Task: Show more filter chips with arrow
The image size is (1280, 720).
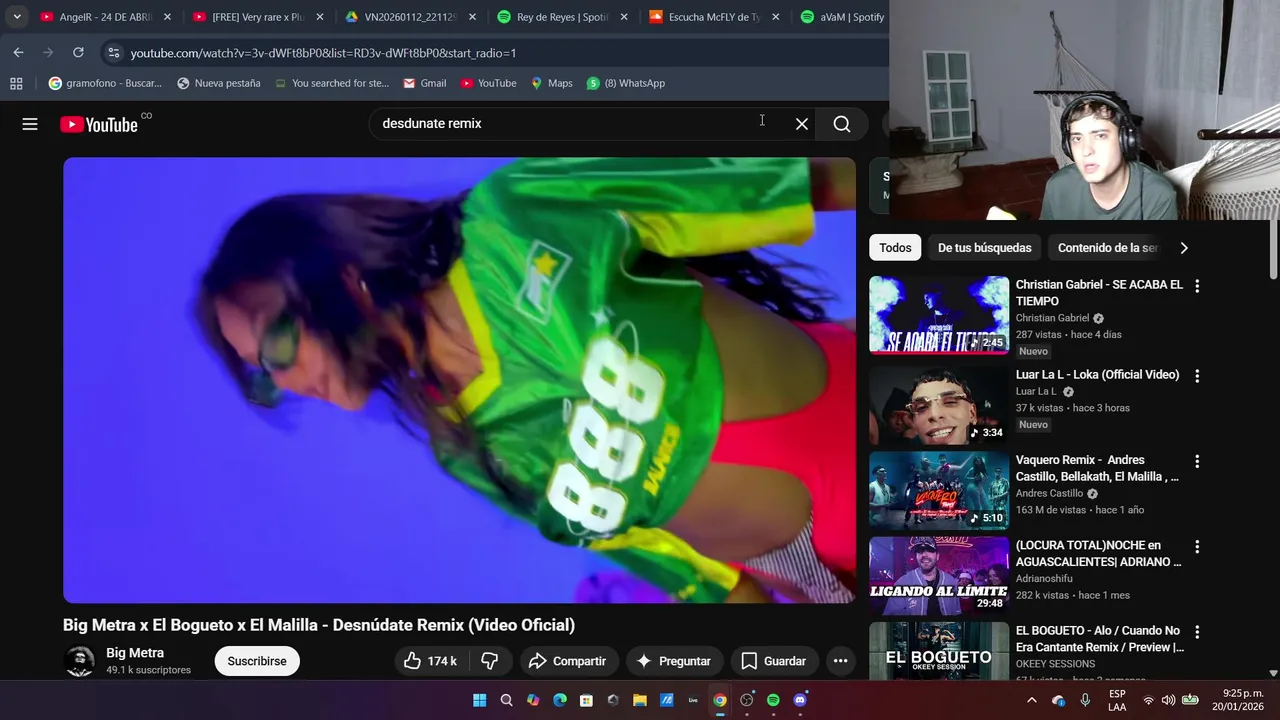Action: point(1184,248)
